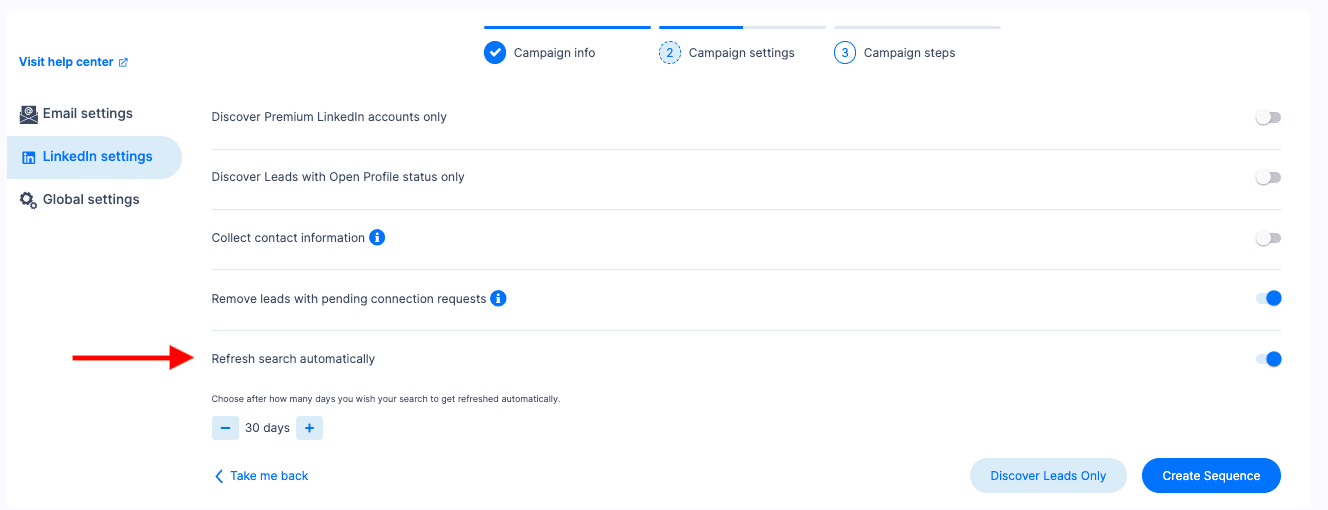The height and width of the screenshot is (510, 1328).
Task: Disable Remove leads with pending connection requests
Action: pyautogui.click(x=1269, y=298)
